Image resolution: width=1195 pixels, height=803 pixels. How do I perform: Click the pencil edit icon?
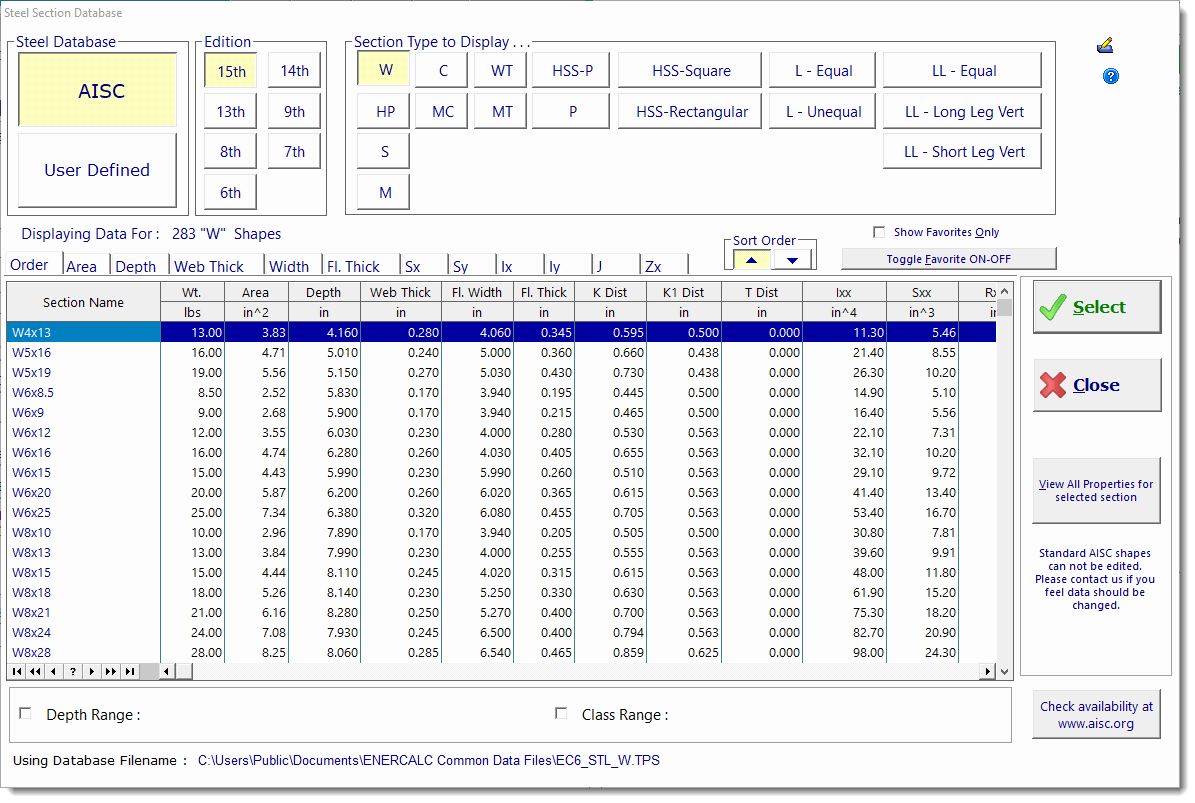(x=1105, y=46)
